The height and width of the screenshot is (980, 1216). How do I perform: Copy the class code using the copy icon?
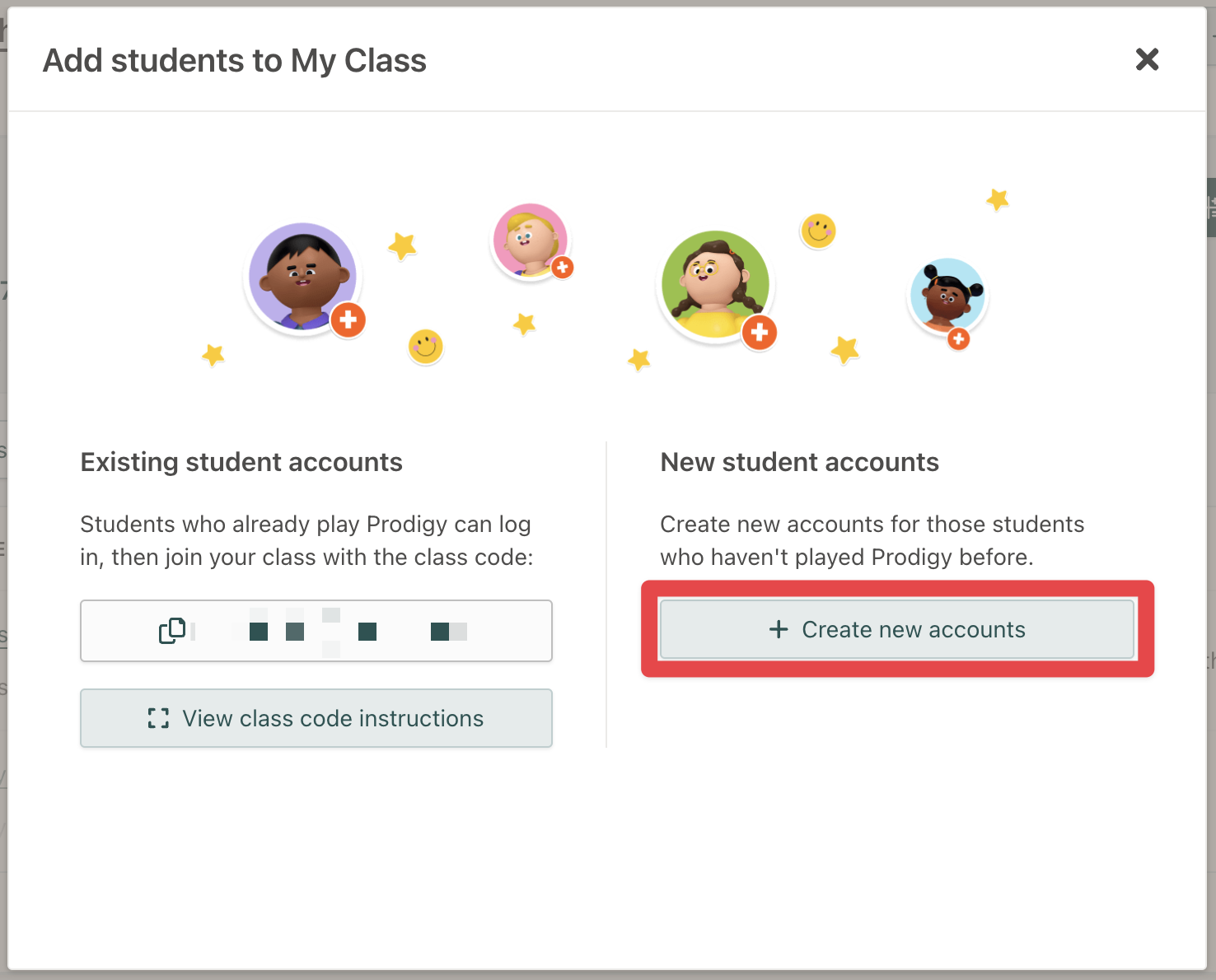174,630
